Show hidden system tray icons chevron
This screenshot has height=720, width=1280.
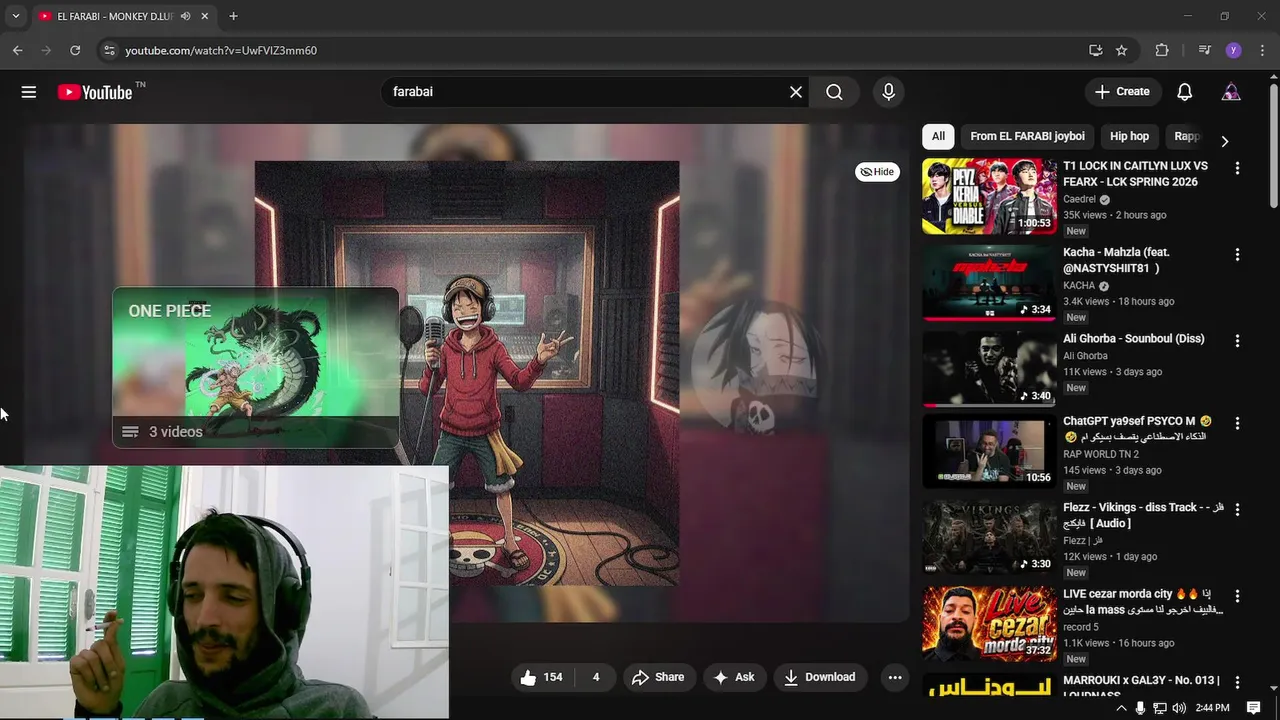(x=1121, y=708)
